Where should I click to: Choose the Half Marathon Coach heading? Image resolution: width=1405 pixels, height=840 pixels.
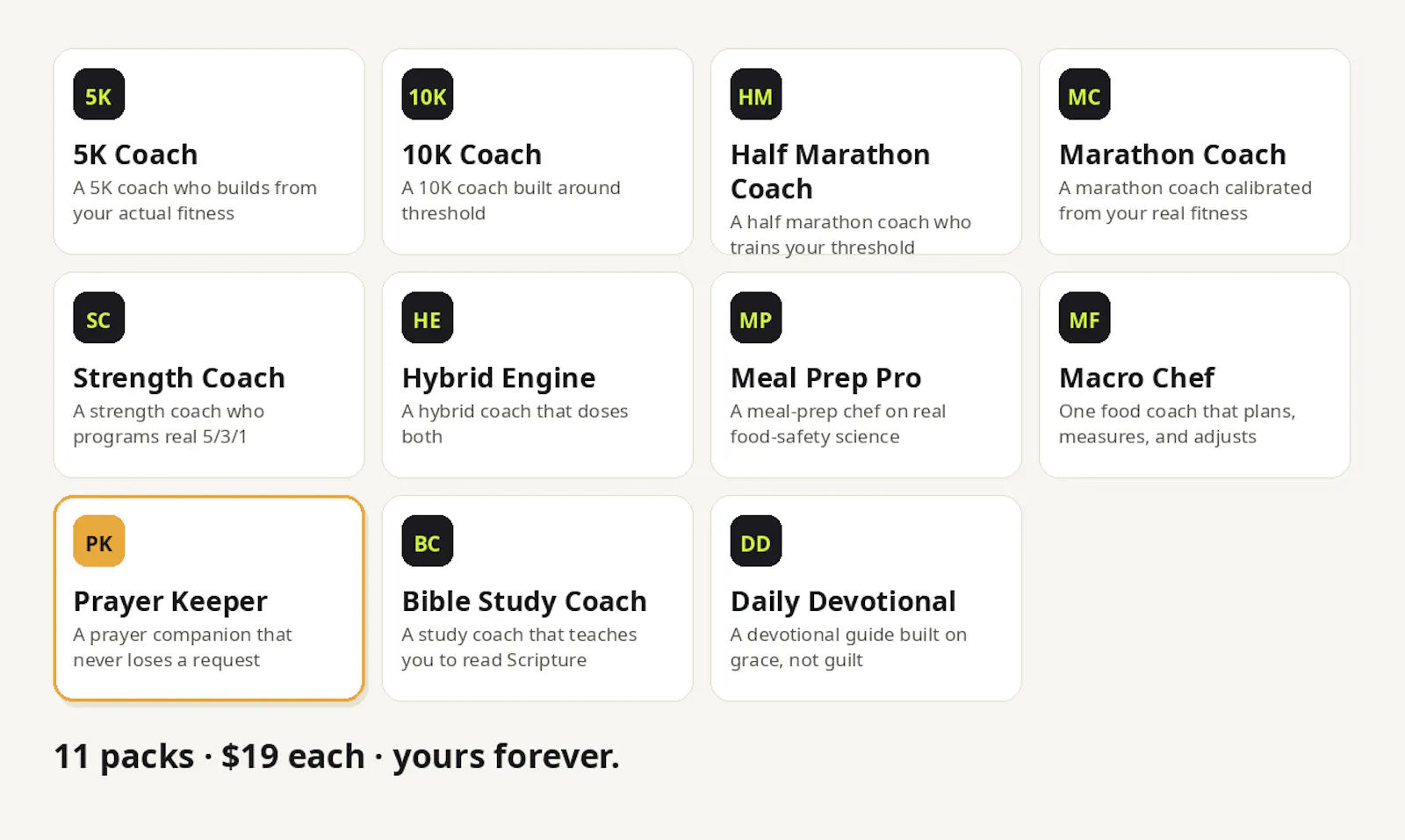click(830, 171)
